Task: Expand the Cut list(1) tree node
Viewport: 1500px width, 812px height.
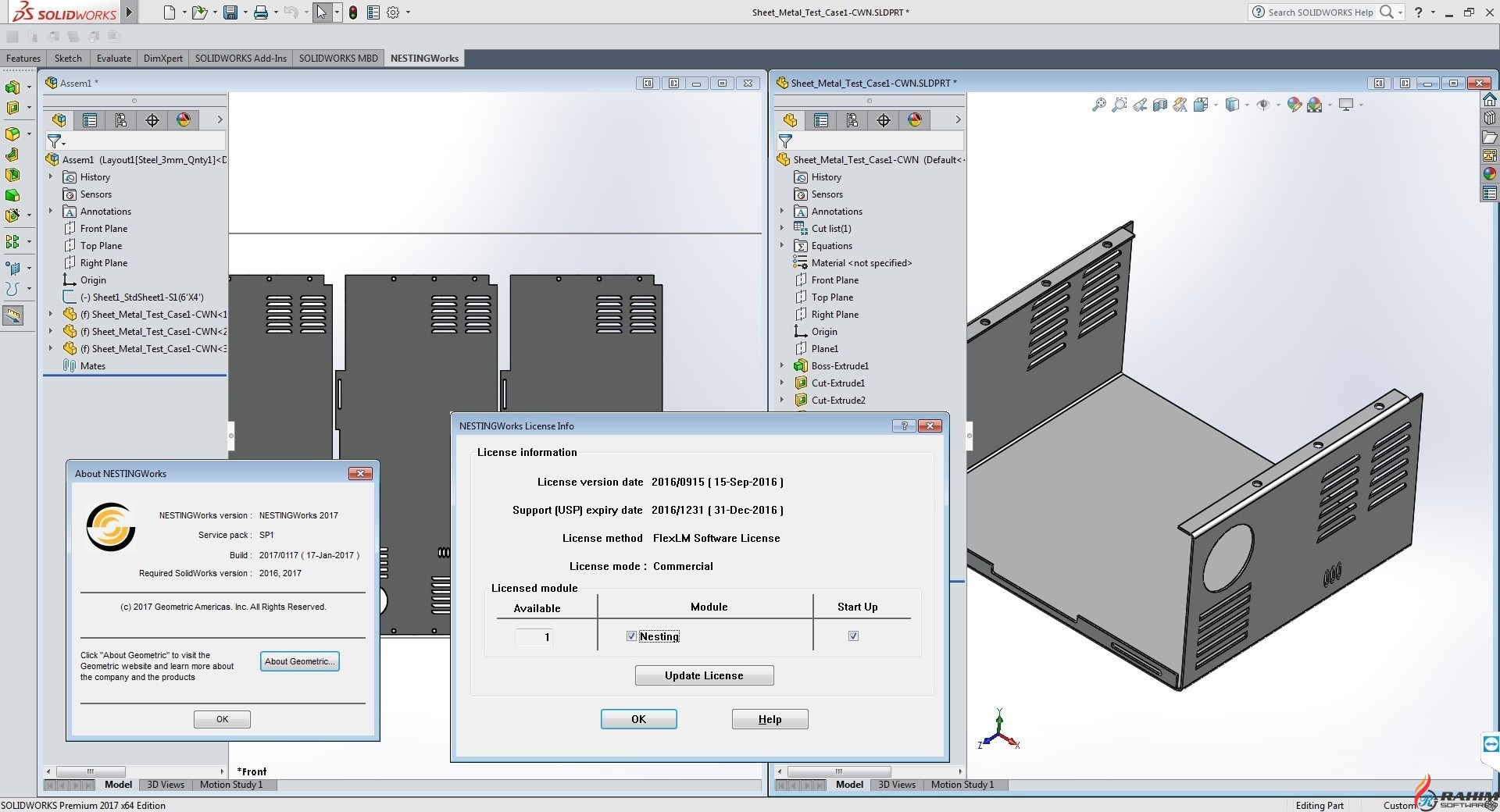Action: [782, 229]
